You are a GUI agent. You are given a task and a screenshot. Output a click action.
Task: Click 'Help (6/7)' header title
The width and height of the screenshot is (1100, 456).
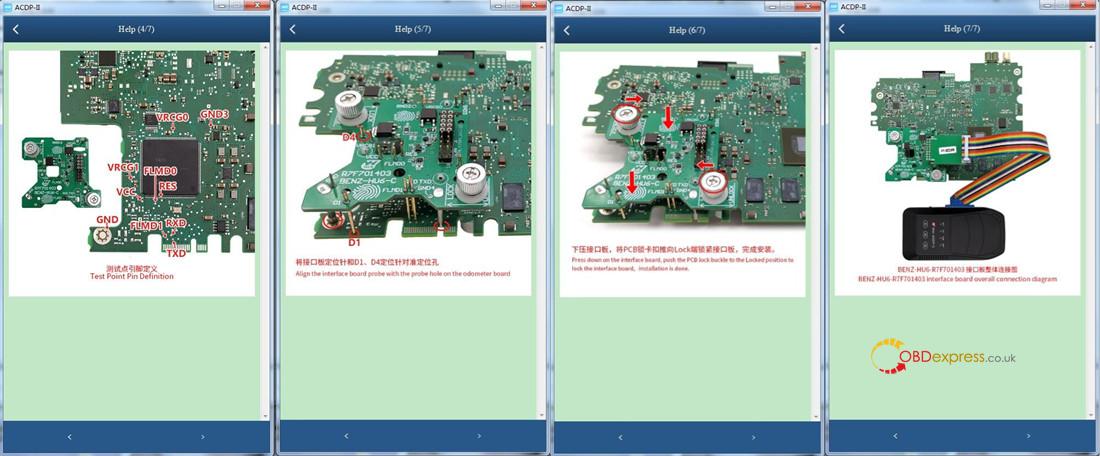(687, 30)
